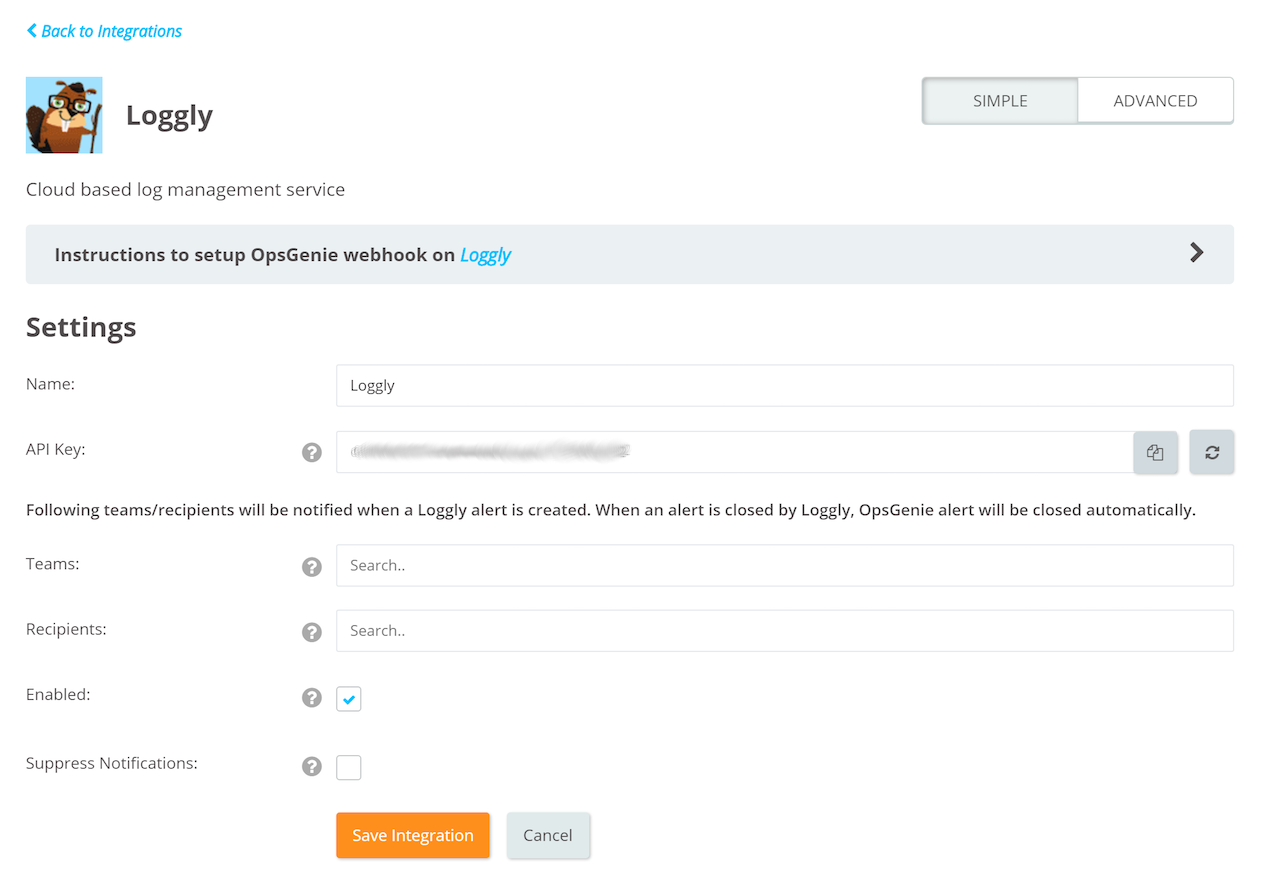
Task: Open help icon for Suppress Notifications
Action: point(312,766)
